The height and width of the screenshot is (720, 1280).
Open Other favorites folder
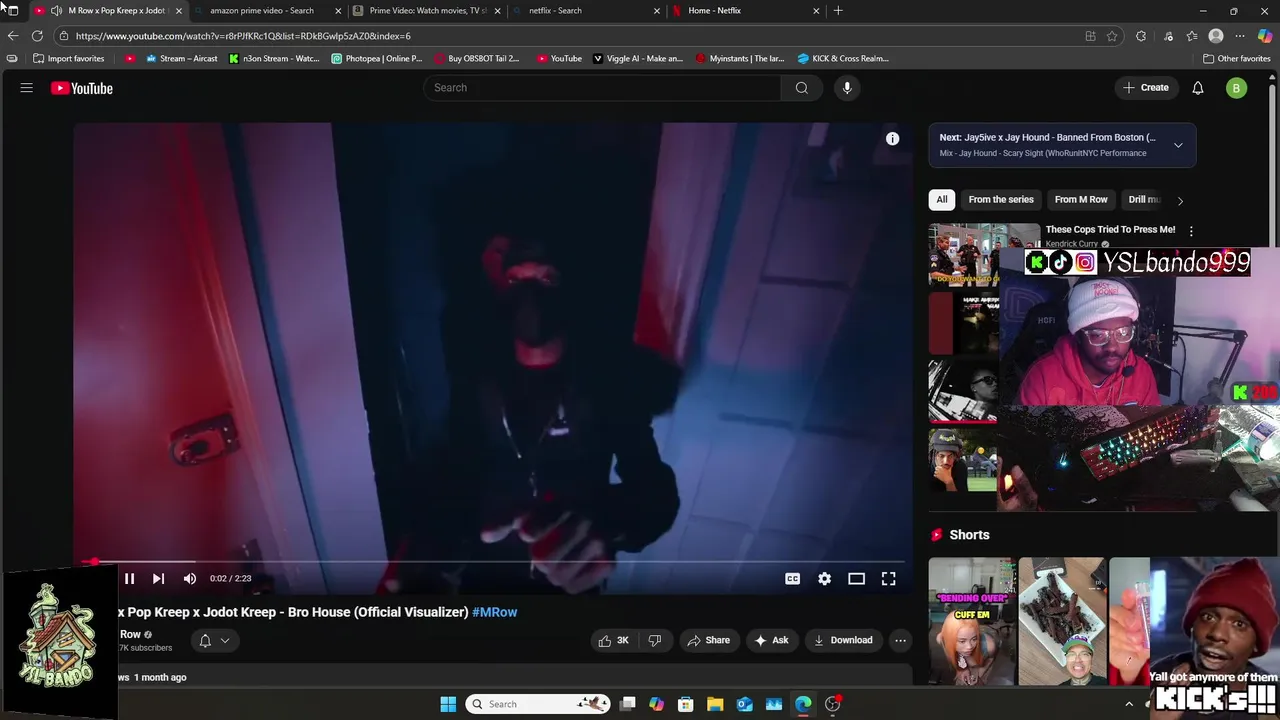pyautogui.click(x=1236, y=58)
